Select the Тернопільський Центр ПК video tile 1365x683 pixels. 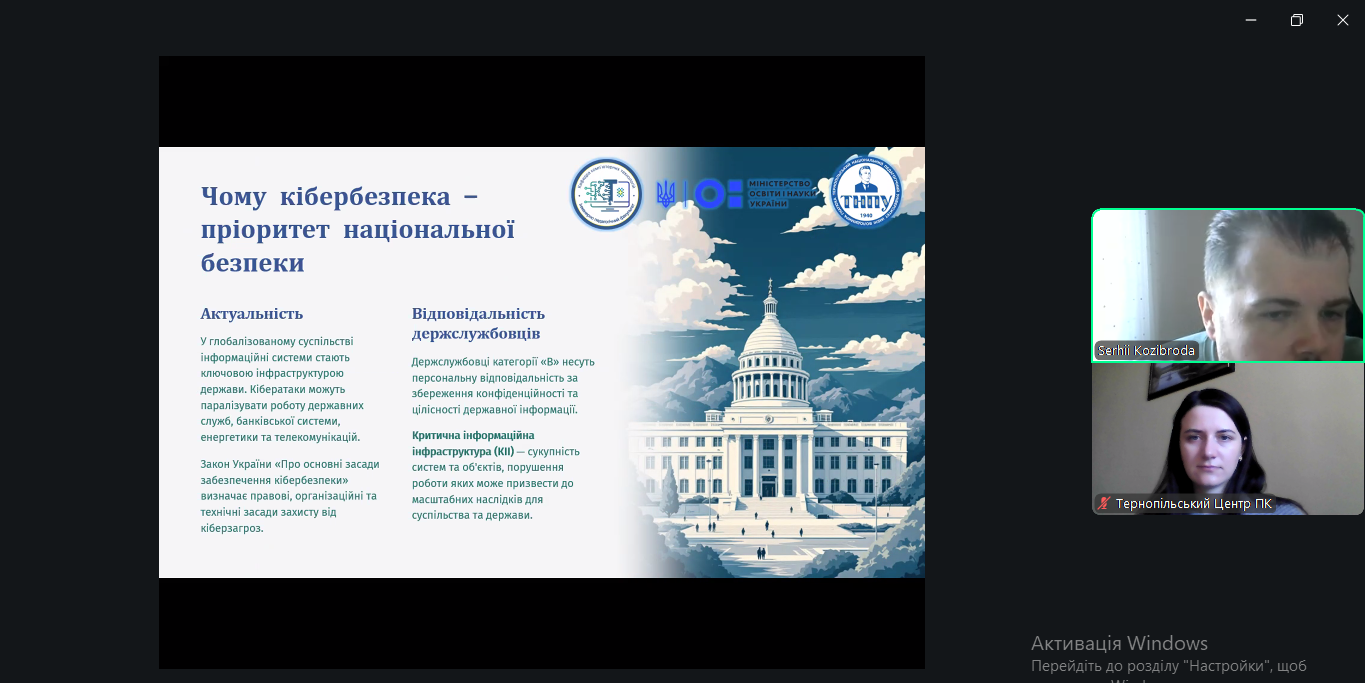(1228, 438)
